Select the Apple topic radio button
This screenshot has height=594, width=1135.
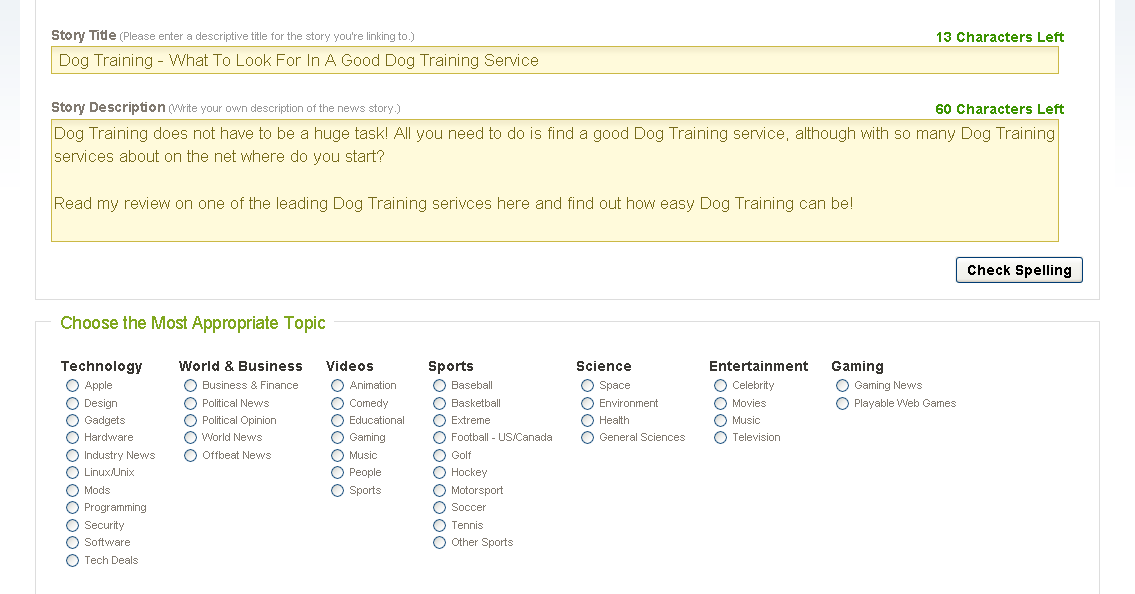click(73, 386)
